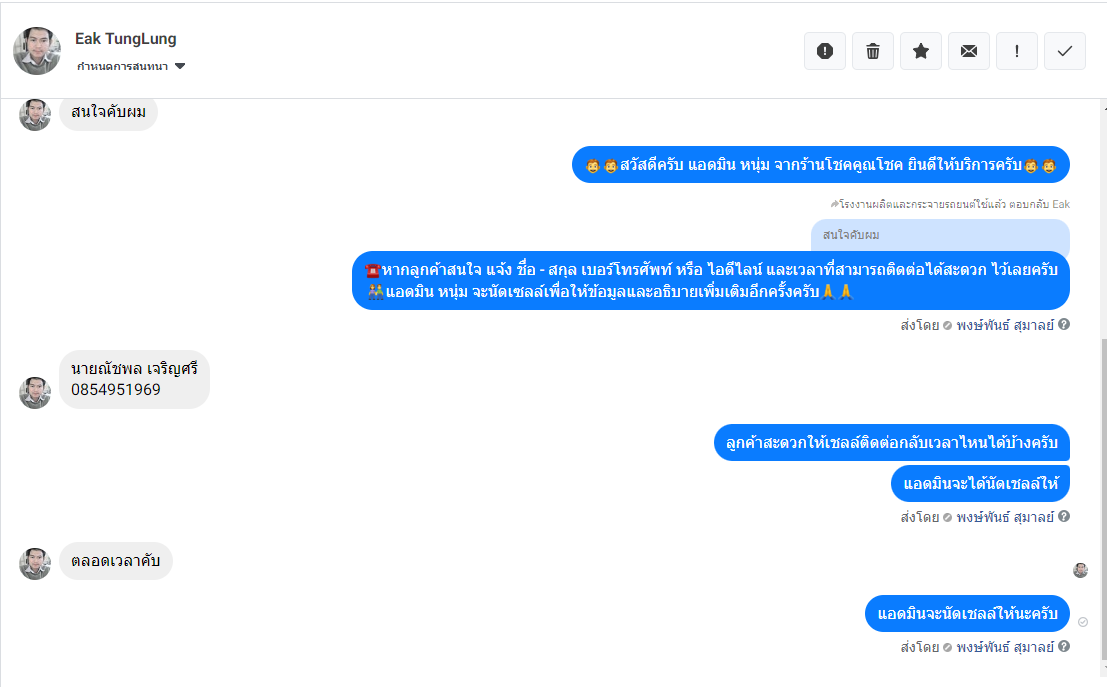Select the last message แอดมินจะนัดเซลล์ให้นะครับ
Screen dimensions: 1107x687
click(967, 614)
